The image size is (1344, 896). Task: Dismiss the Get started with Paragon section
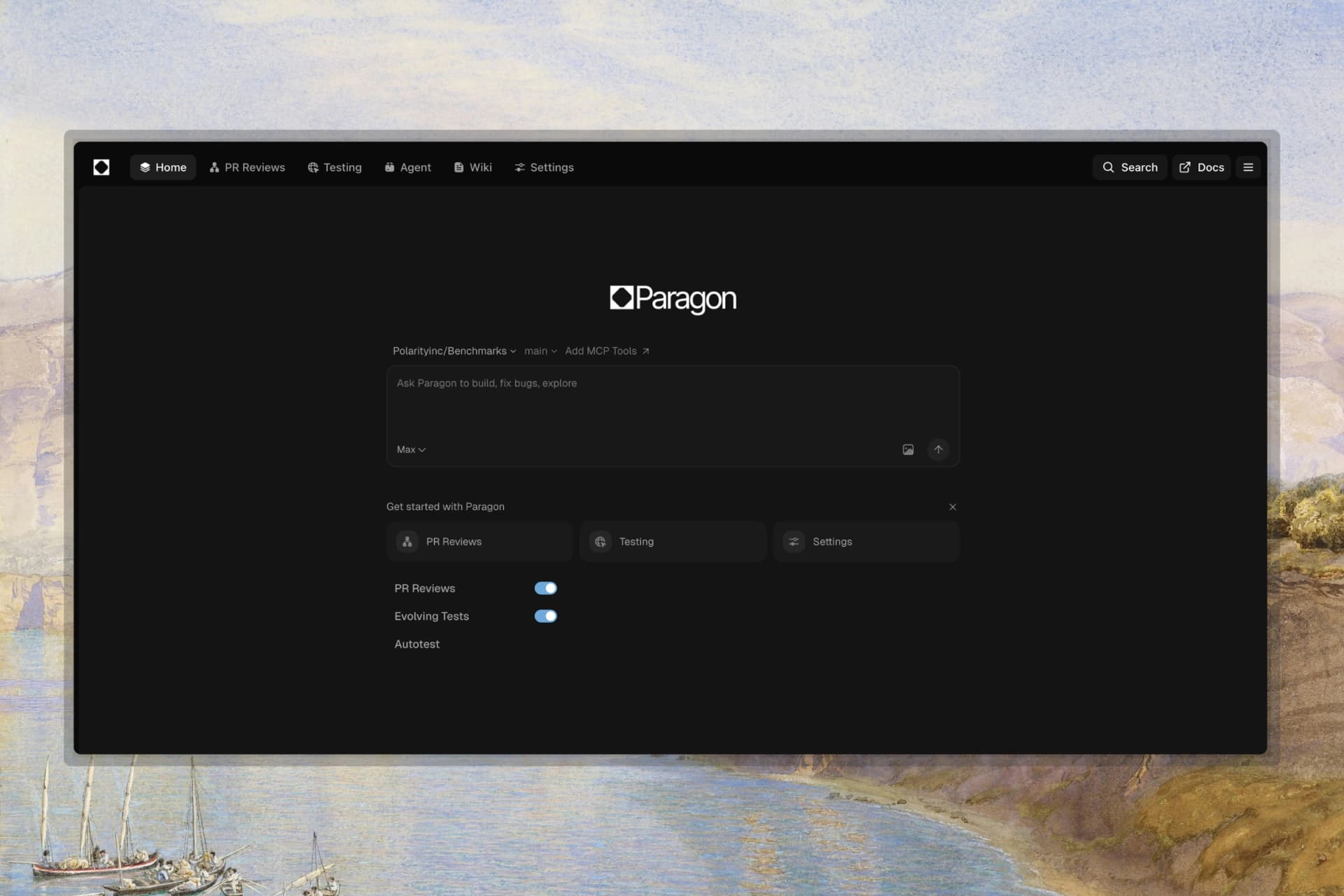952,507
